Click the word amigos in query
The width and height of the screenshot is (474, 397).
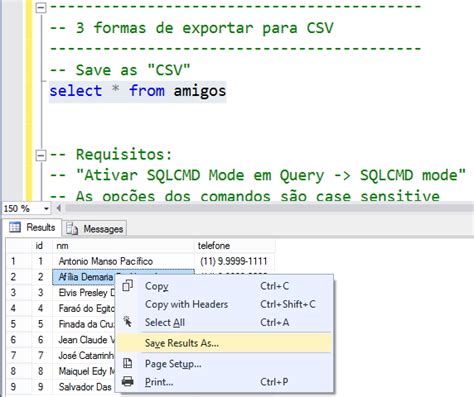200,91
